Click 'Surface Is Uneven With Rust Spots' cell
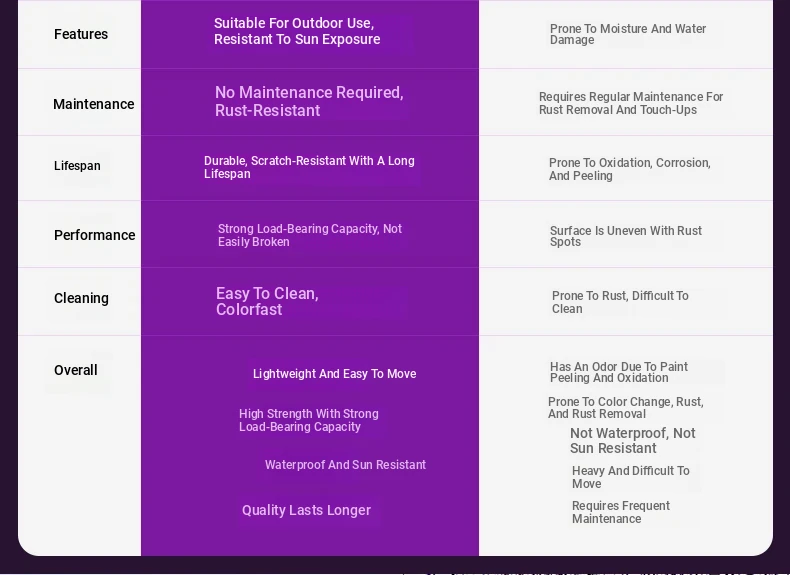Viewport: 790px width, 575px height. click(x=625, y=236)
